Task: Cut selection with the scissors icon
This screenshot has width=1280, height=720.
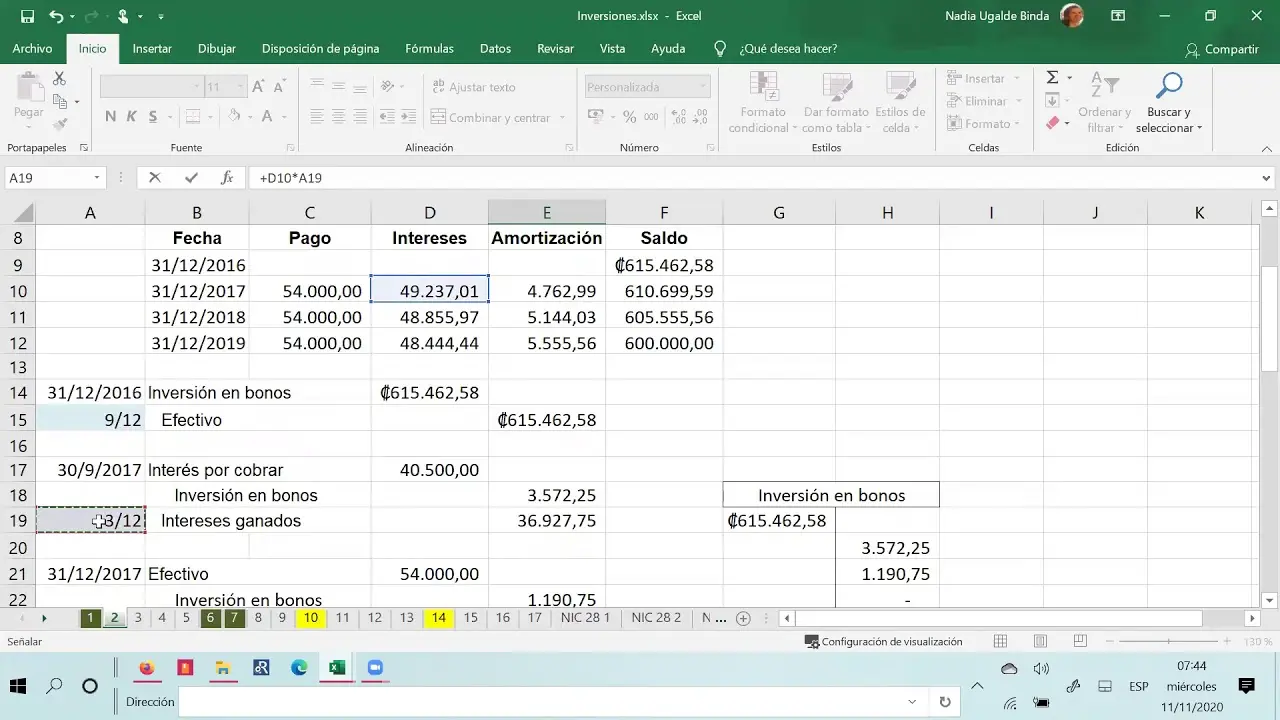Action: (x=59, y=78)
